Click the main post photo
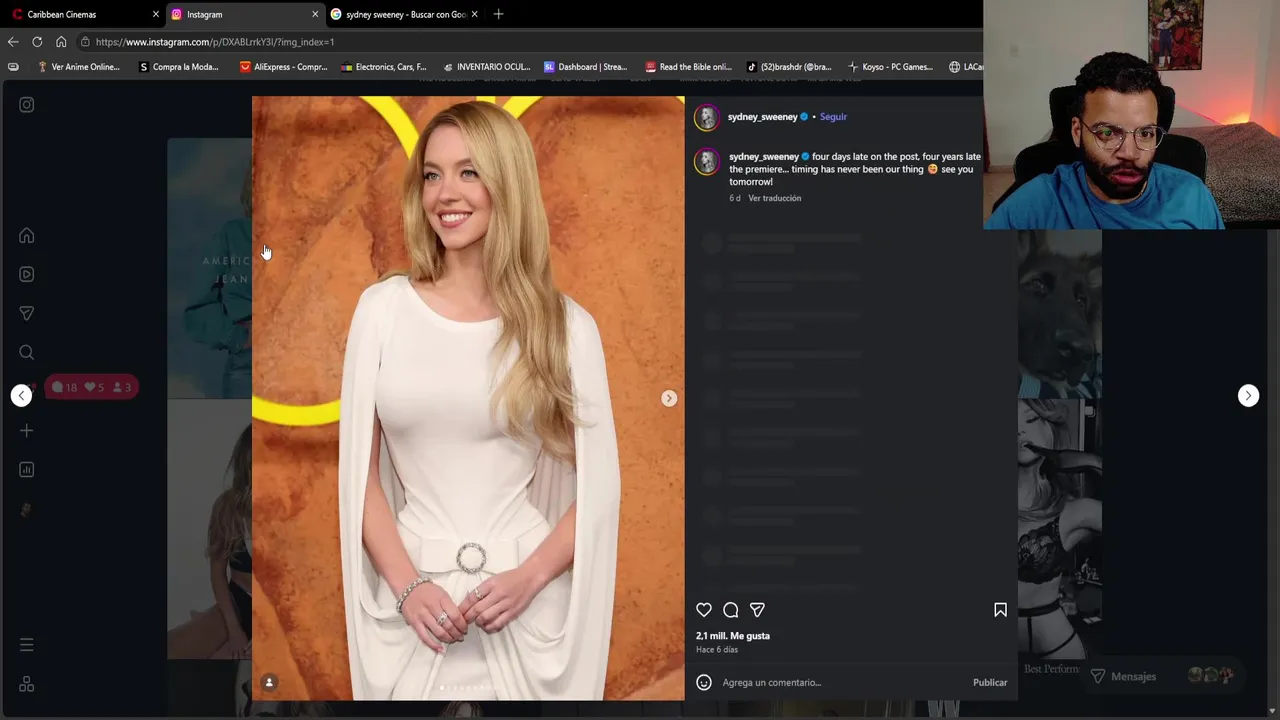Viewport: 1280px width, 720px height. (x=468, y=398)
